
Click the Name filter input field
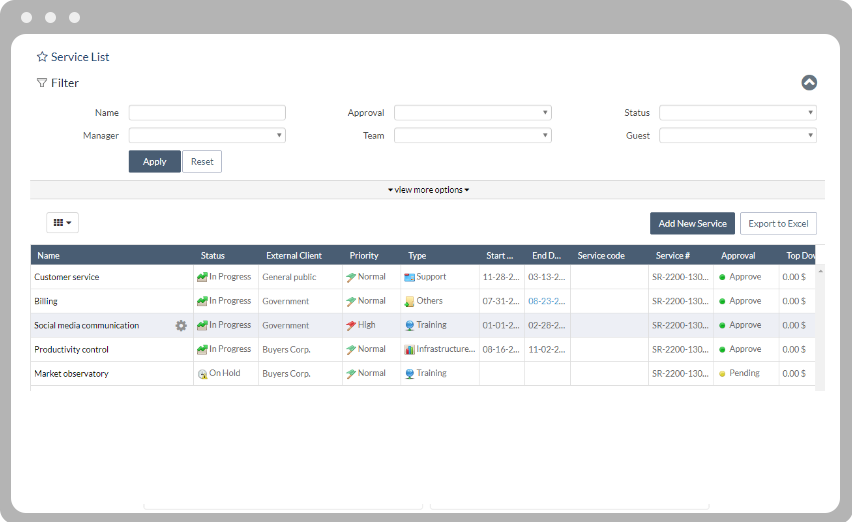click(x=207, y=113)
